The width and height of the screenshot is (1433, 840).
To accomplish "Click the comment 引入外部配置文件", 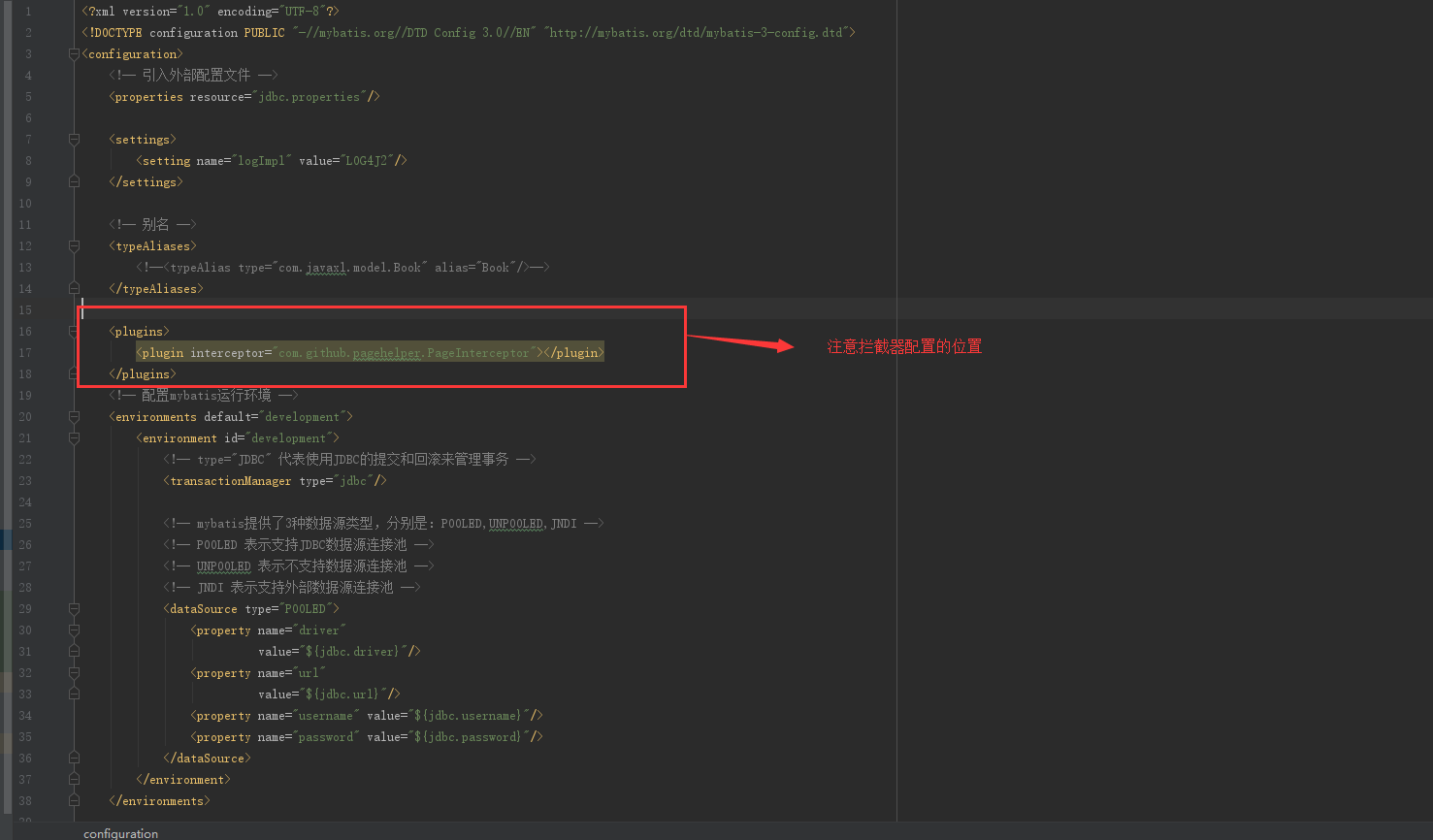I will pos(196,76).
